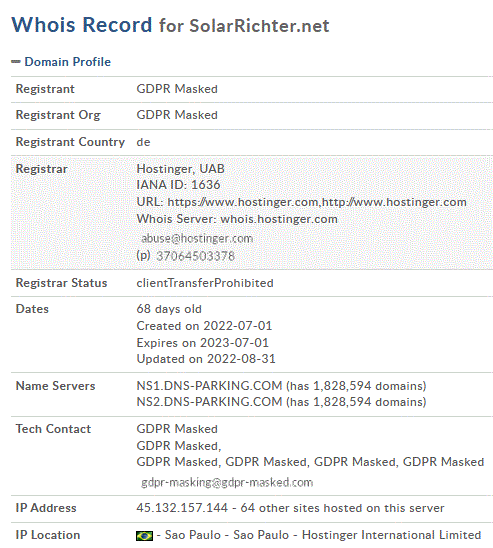
Task: Click the Brazil flag icon
Action: (144, 535)
